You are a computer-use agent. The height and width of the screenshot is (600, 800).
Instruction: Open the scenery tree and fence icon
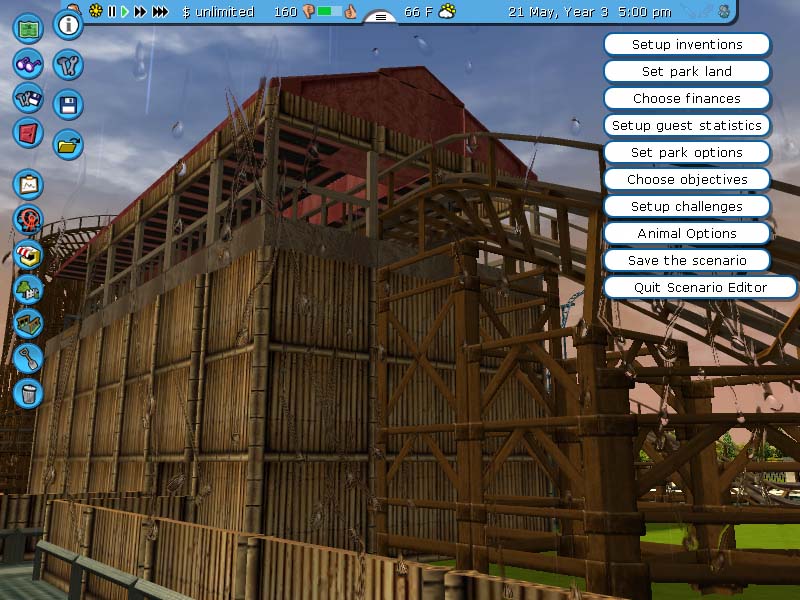pos(28,289)
